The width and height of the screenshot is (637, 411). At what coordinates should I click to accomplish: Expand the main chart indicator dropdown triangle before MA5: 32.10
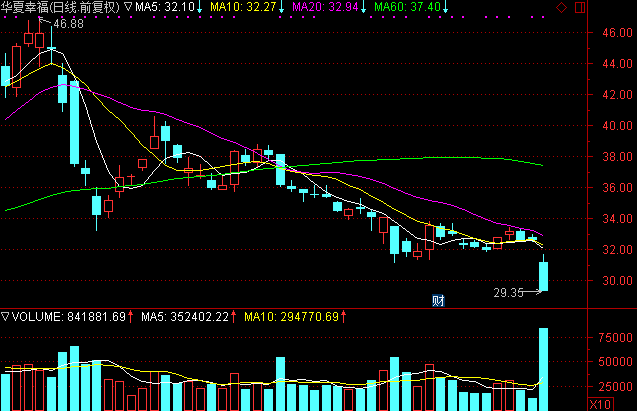tap(128, 6)
